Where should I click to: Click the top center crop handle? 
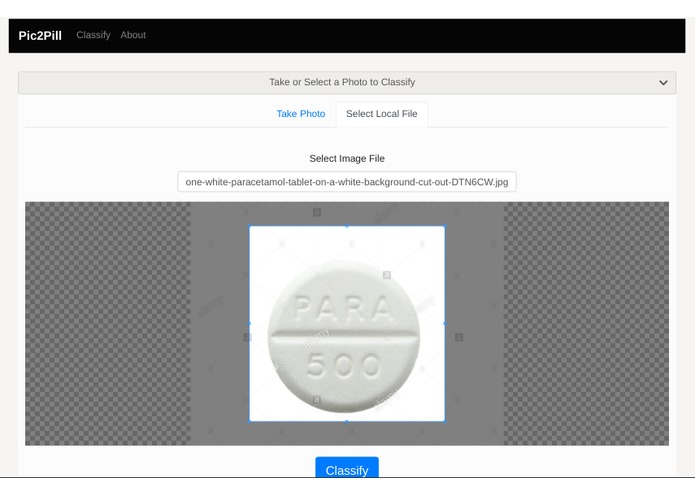(347, 226)
